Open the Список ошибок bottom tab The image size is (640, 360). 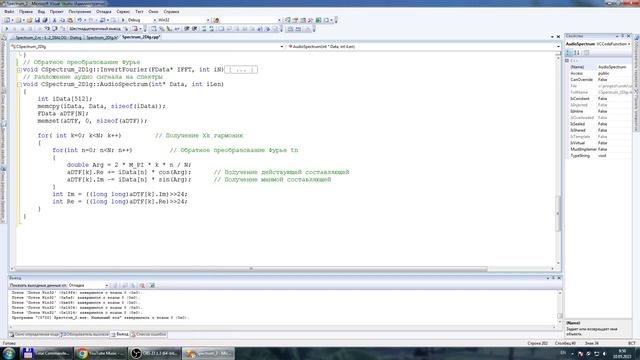(149, 334)
